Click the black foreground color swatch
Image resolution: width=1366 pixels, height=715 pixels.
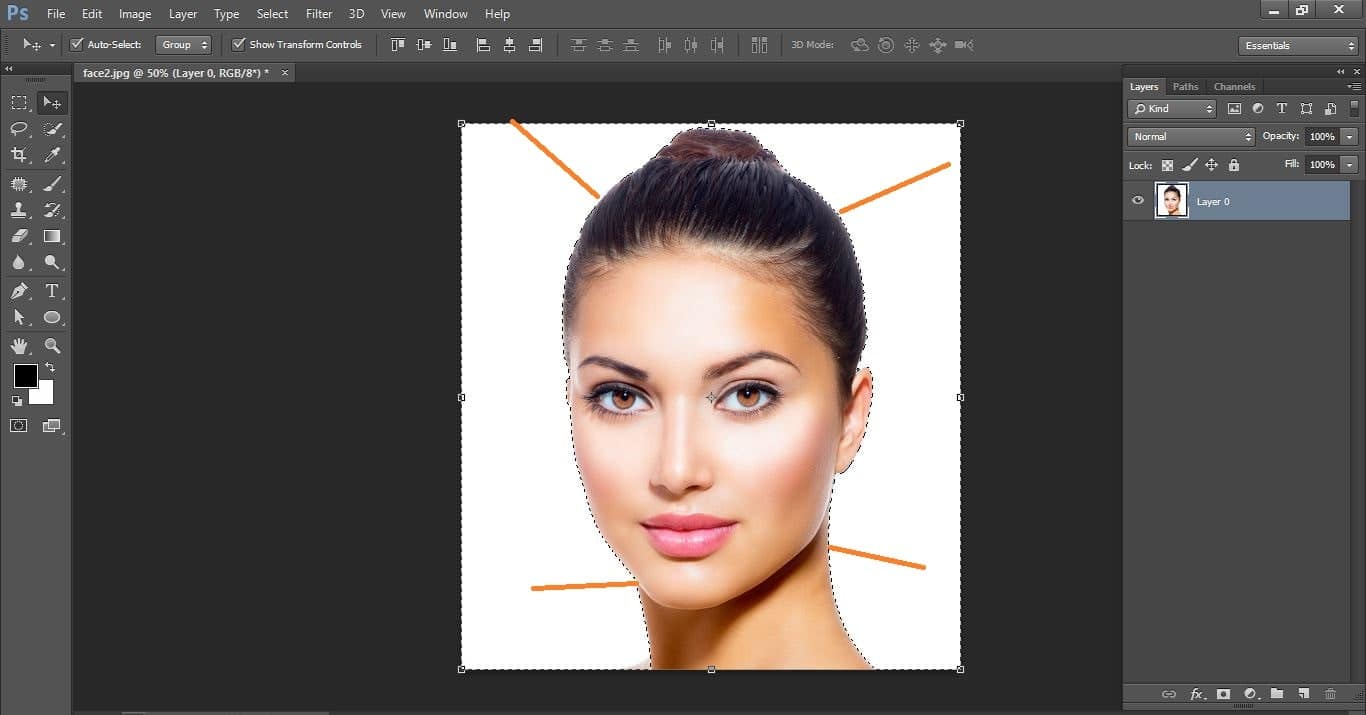pyautogui.click(x=25, y=376)
